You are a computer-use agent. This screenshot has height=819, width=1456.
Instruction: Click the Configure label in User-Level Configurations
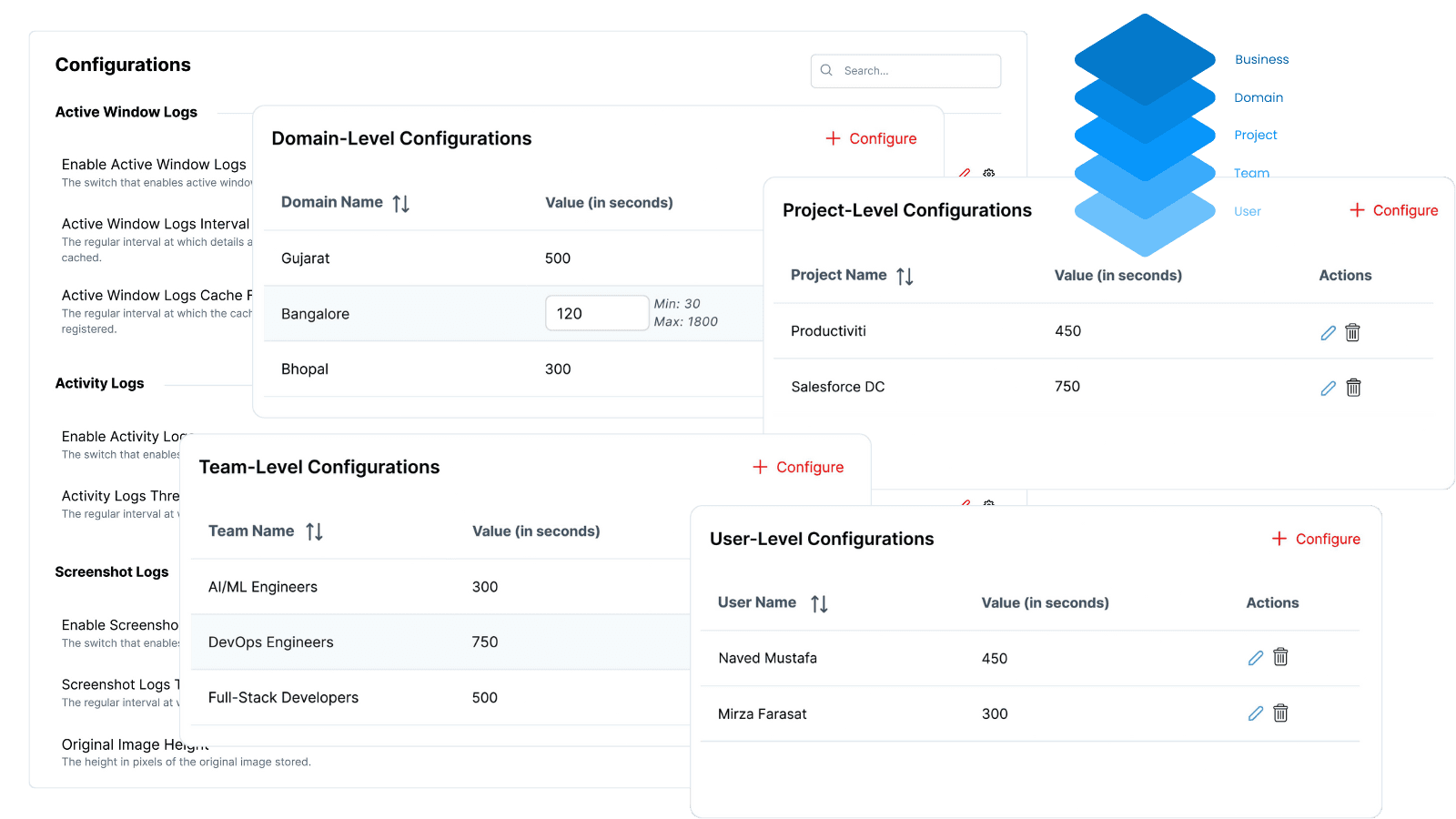[1328, 539]
